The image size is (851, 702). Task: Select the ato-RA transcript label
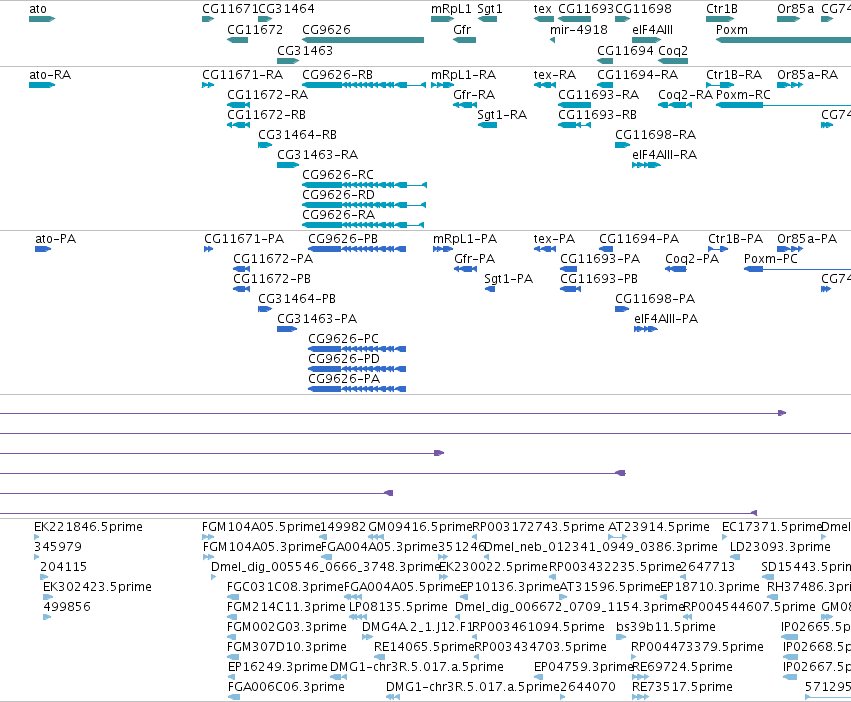(50, 74)
